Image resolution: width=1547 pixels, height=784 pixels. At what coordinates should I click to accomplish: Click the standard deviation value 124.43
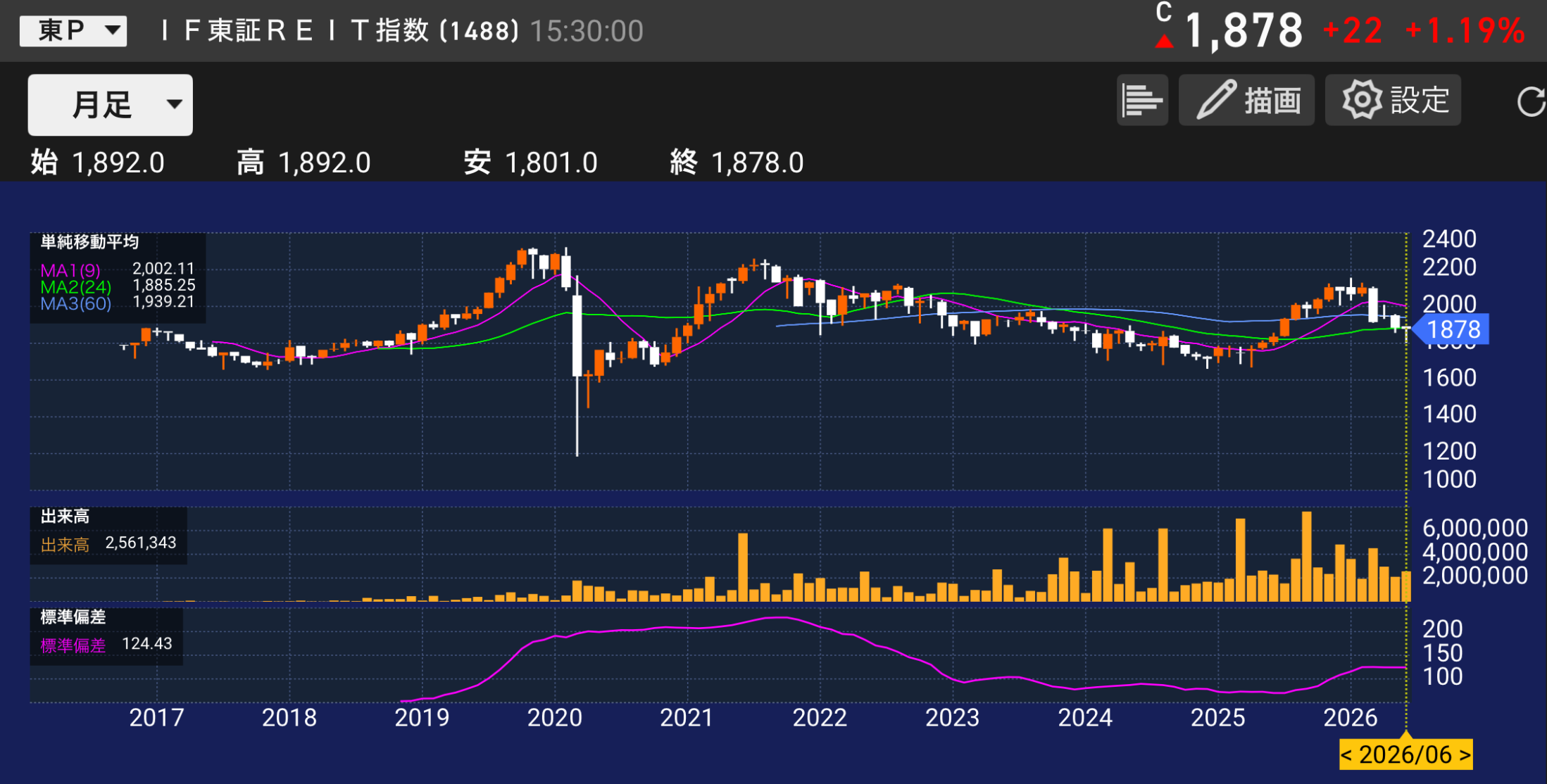coord(147,643)
